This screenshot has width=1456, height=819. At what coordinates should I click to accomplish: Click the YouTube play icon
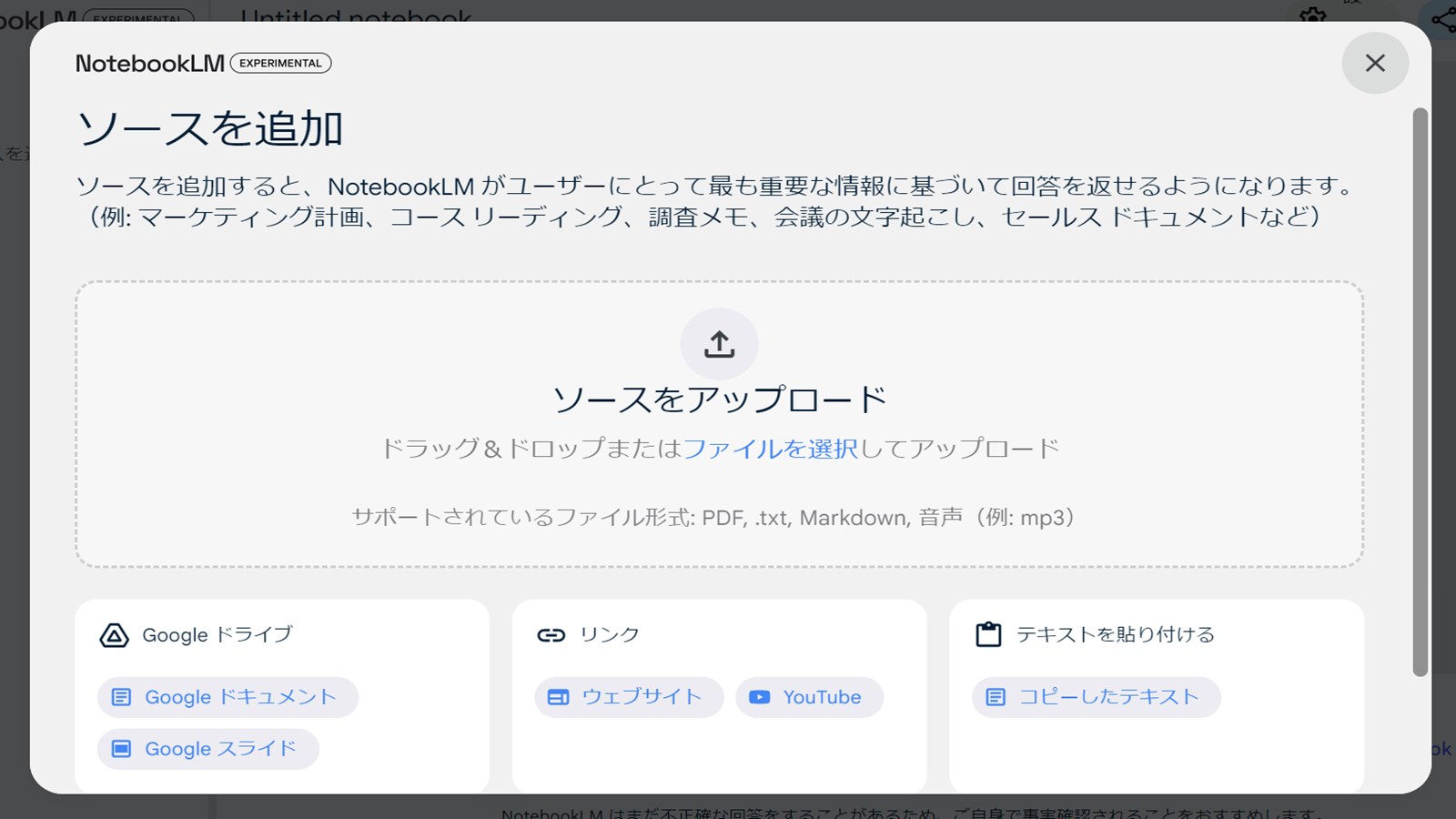760,696
